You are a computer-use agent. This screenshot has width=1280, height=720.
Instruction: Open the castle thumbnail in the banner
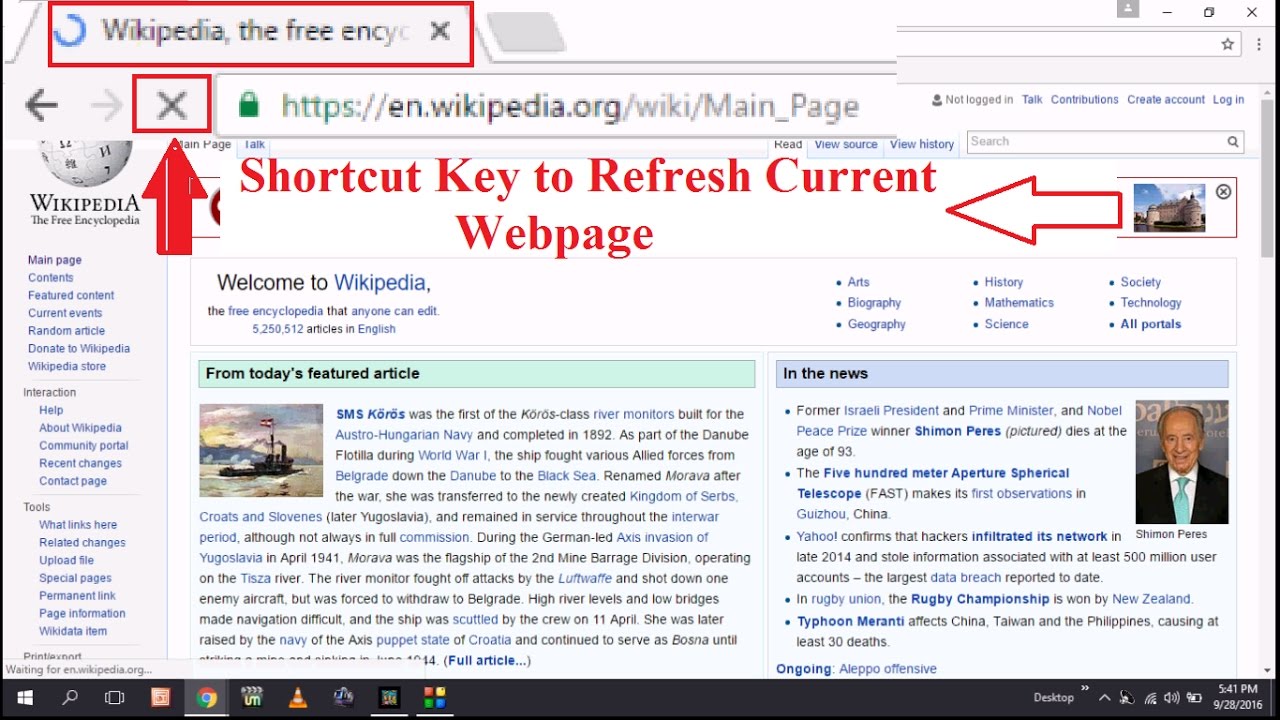[1169, 208]
